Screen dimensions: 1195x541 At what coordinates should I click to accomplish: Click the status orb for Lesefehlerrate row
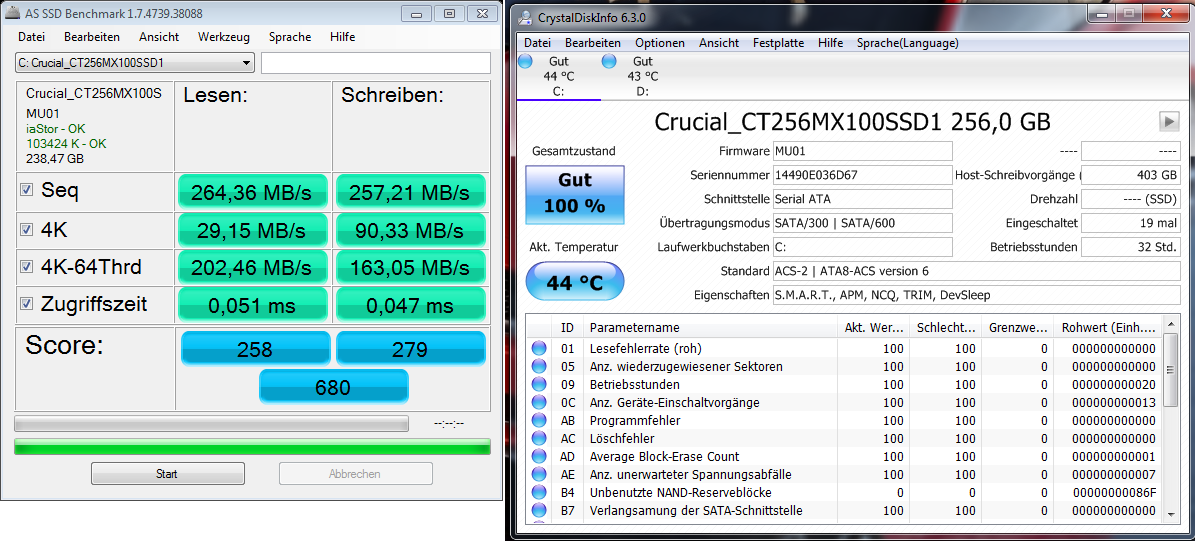(x=539, y=348)
